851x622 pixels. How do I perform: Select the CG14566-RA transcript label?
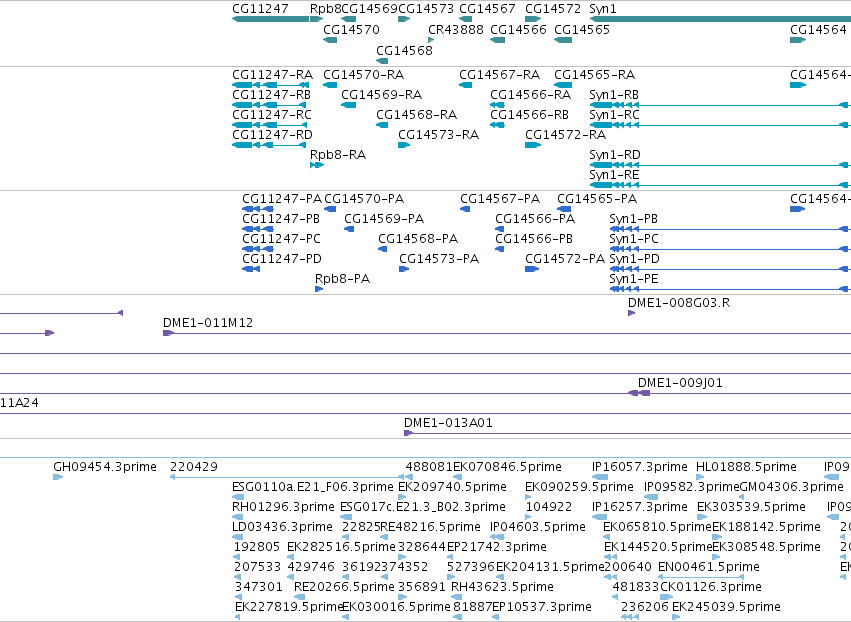pyautogui.click(x=530, y=95)
